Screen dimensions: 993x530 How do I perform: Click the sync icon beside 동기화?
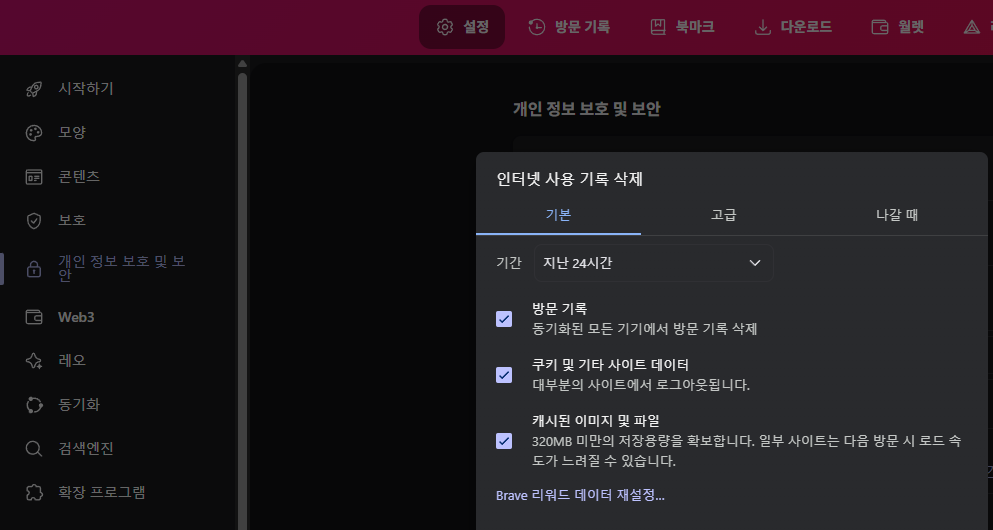pyautogui.click(x=34, y=405)
